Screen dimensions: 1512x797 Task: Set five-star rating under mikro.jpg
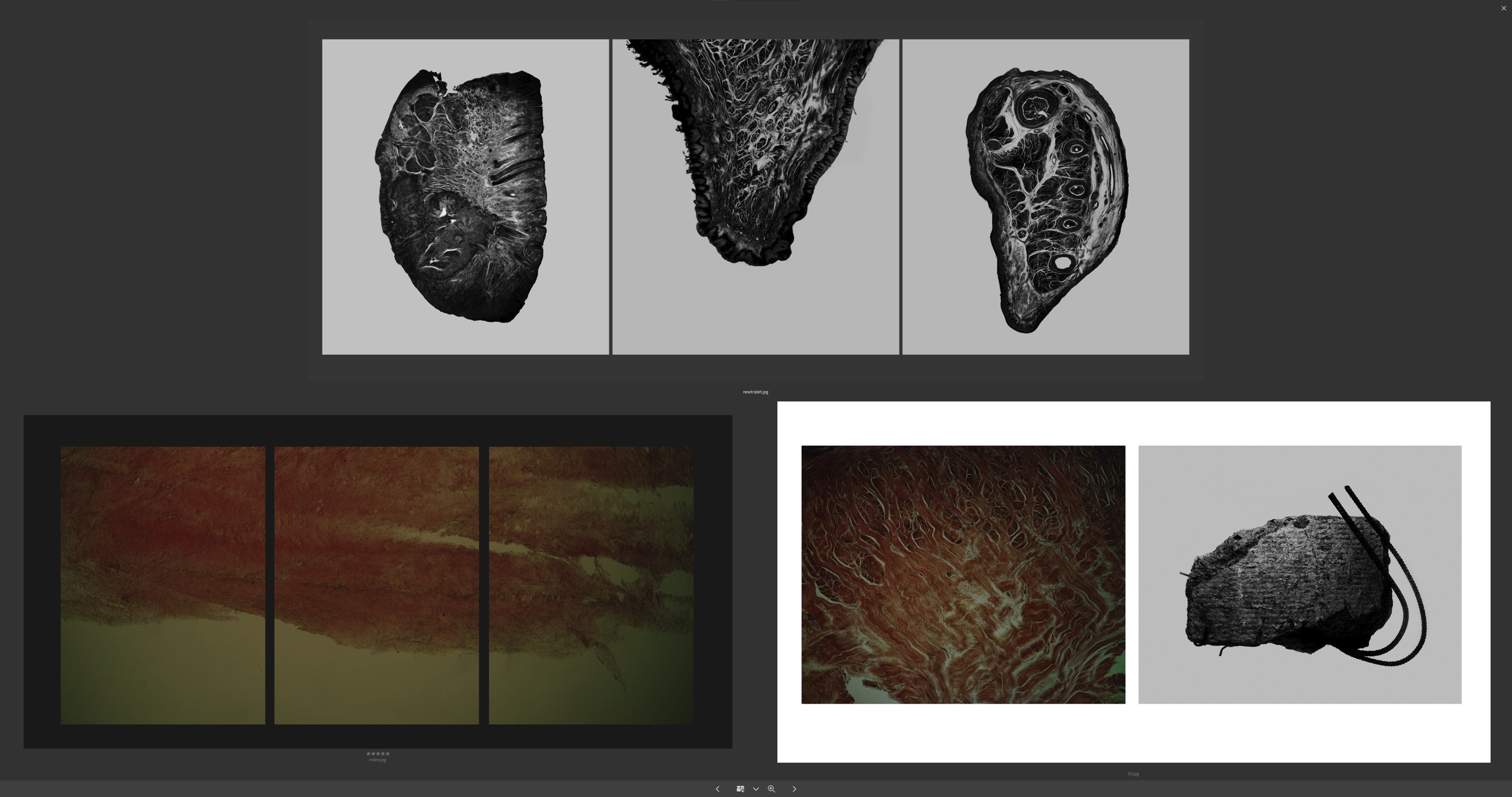click(x=388, y=753)
